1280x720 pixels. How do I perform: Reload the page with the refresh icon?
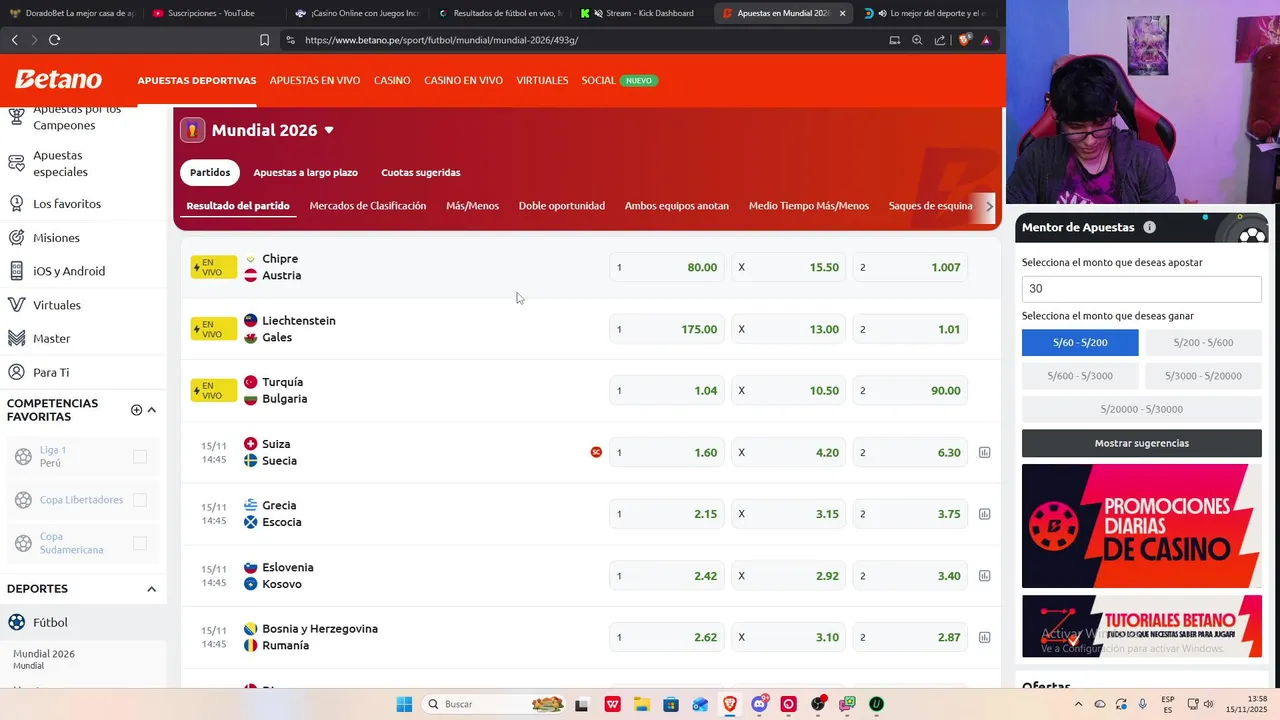[54, 40]
